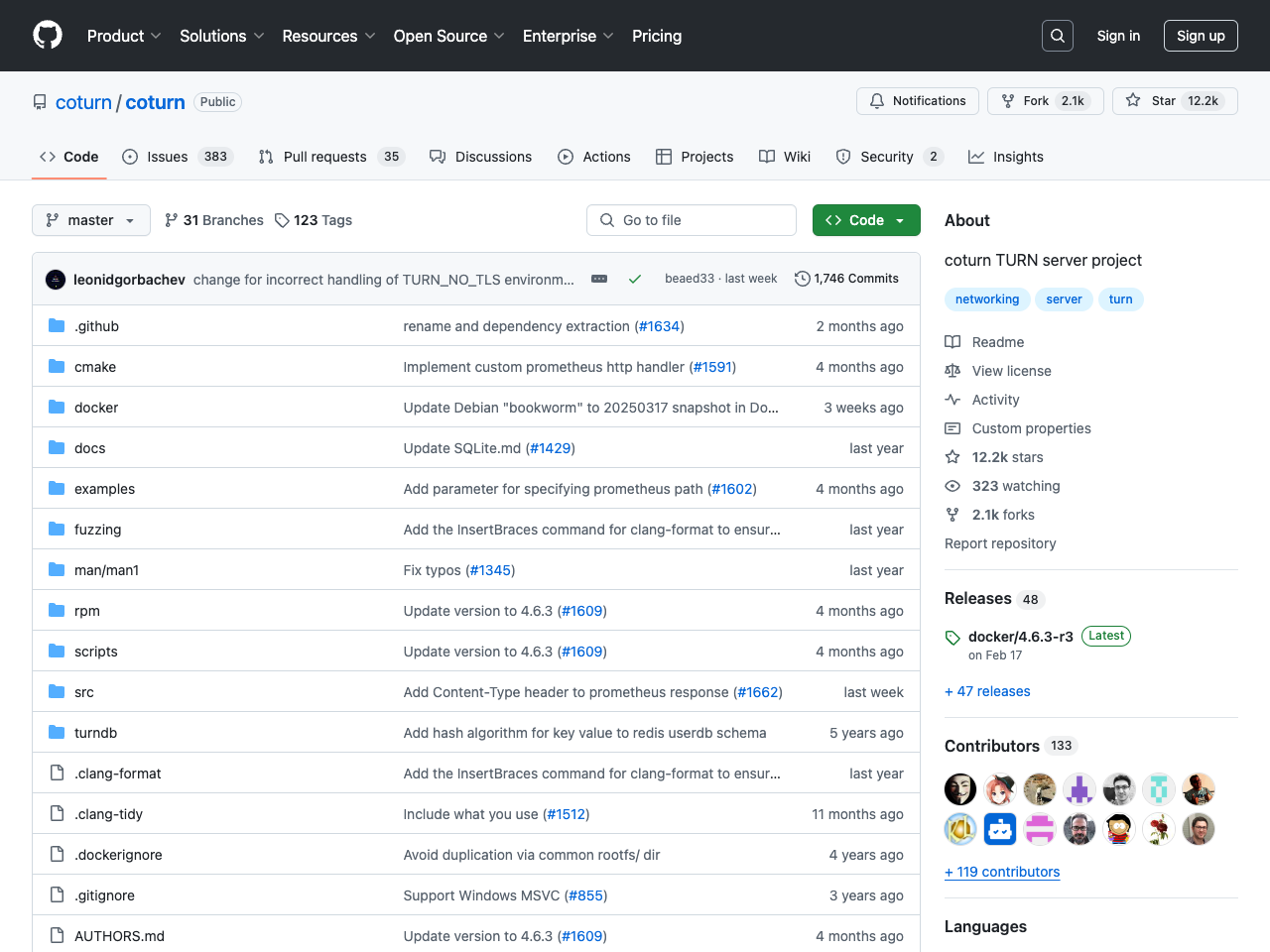Click the Notifications bell button
The image size is (1270, 952).
click(918, 101)
